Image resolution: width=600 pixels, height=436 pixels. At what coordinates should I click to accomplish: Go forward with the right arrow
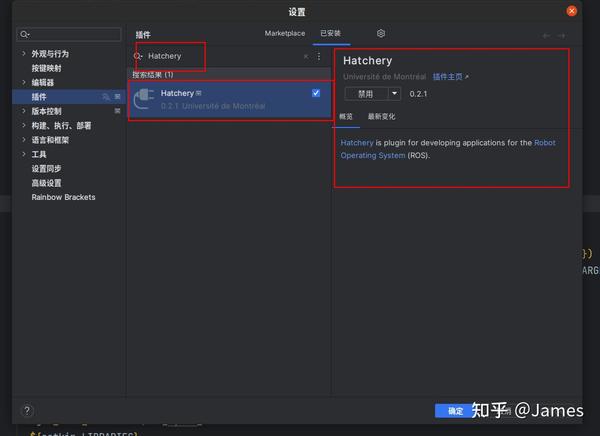[x=561, y=36]
